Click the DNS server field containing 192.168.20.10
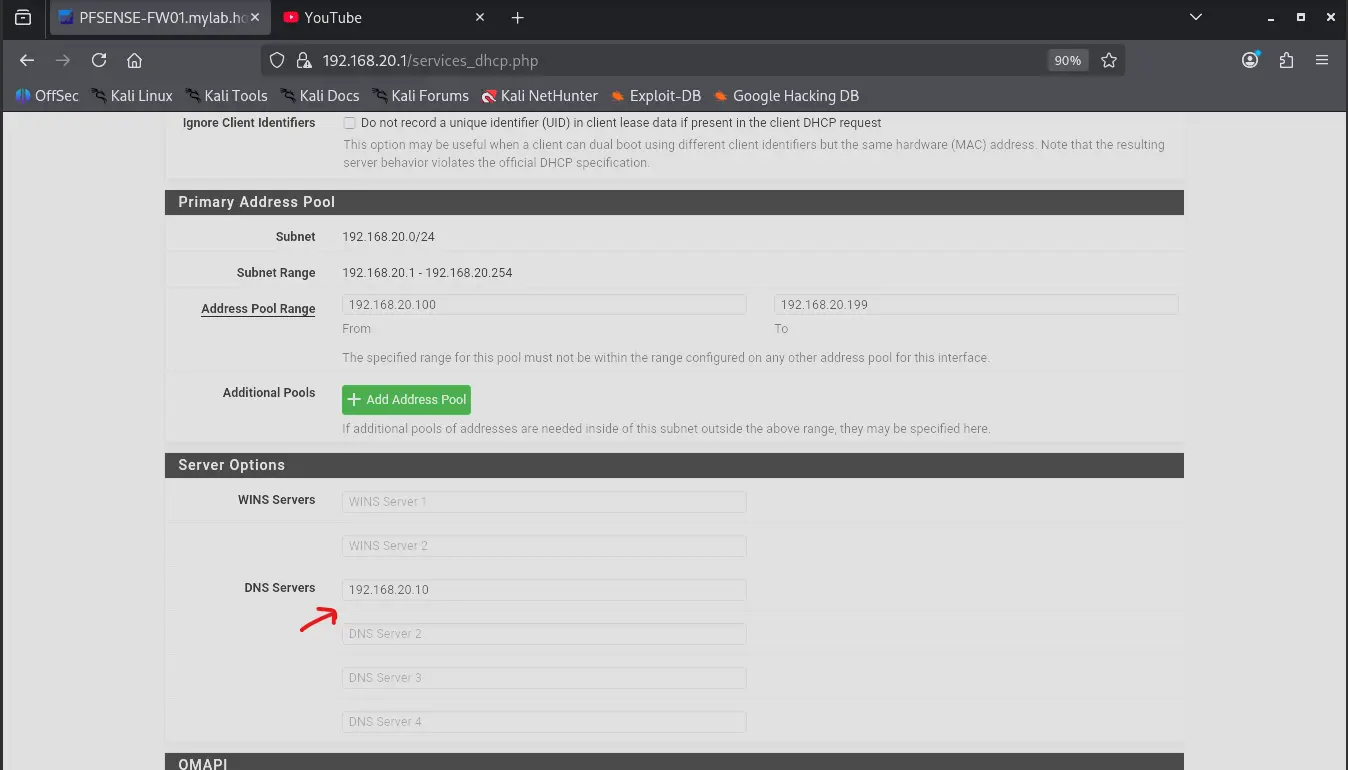 pos(544,590)
